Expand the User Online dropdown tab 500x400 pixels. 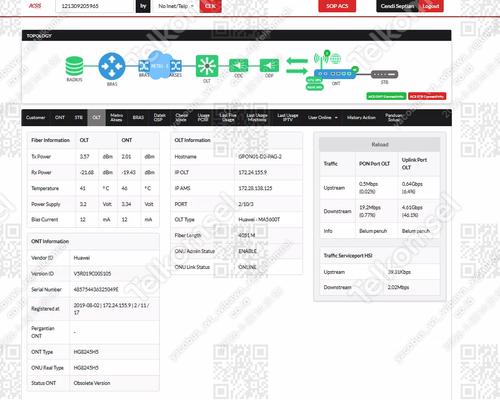[x=323, y=118]
